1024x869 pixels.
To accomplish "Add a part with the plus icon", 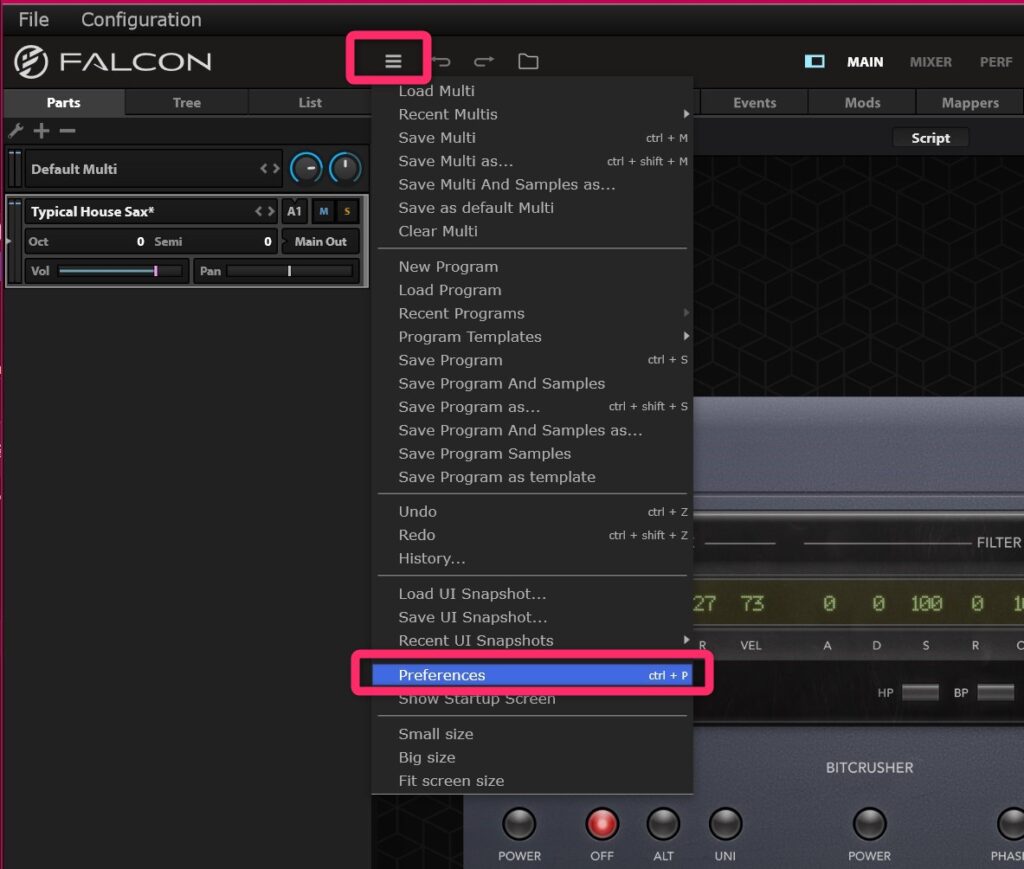I will (41, 131).
